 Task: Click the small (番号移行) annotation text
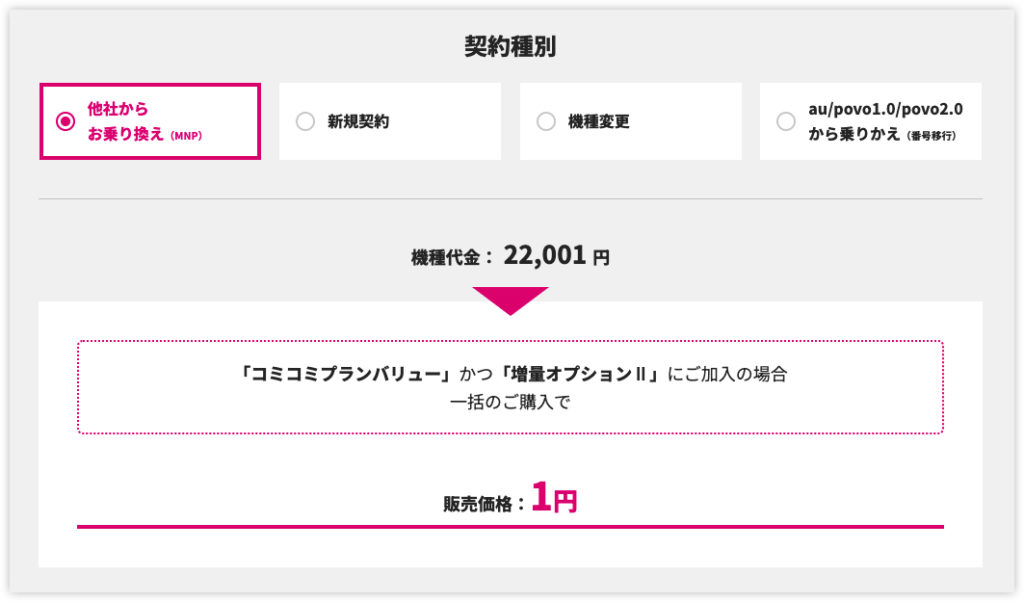(x=930, y=136)
